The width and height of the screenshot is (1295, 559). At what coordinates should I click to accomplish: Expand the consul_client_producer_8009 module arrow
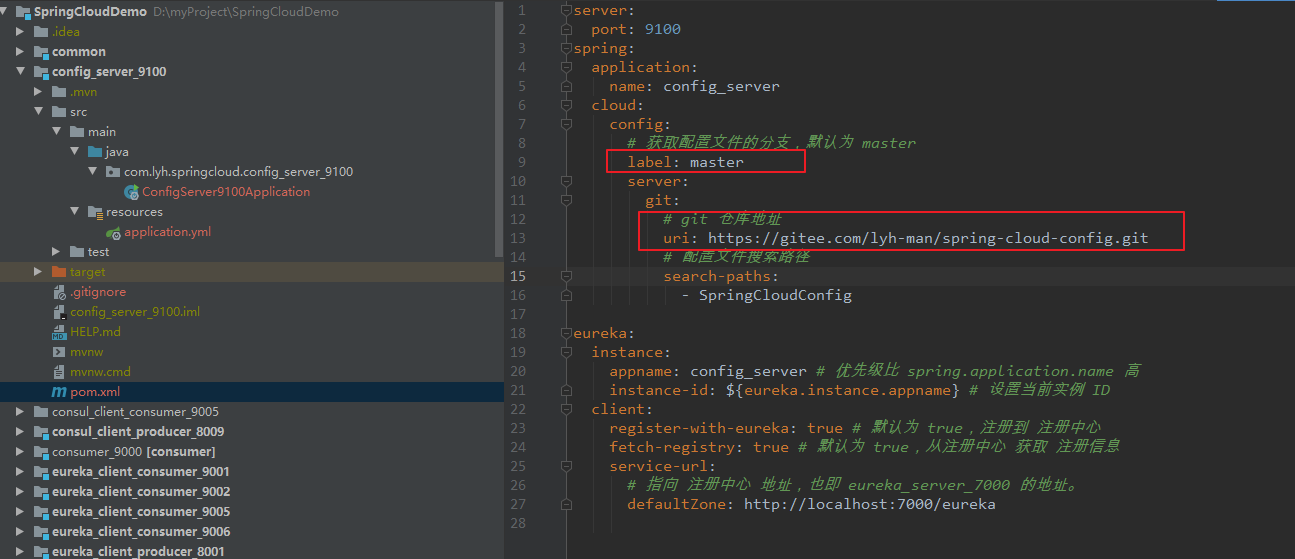point(20,432)
